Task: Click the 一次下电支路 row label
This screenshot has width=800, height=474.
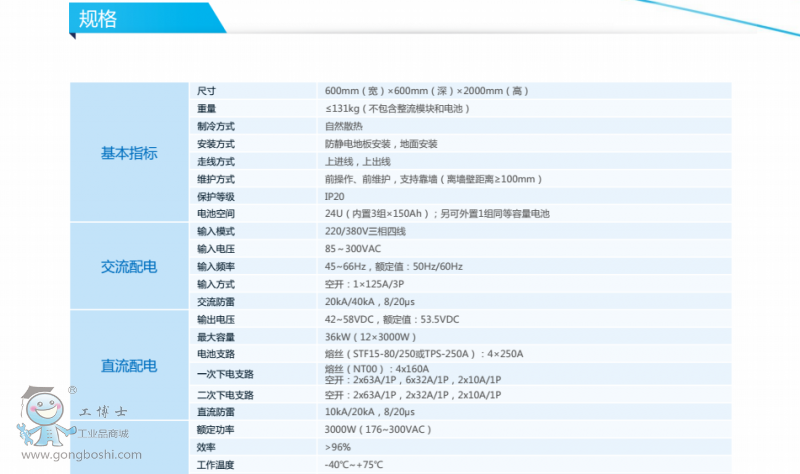Action: [x=225, y=374]
